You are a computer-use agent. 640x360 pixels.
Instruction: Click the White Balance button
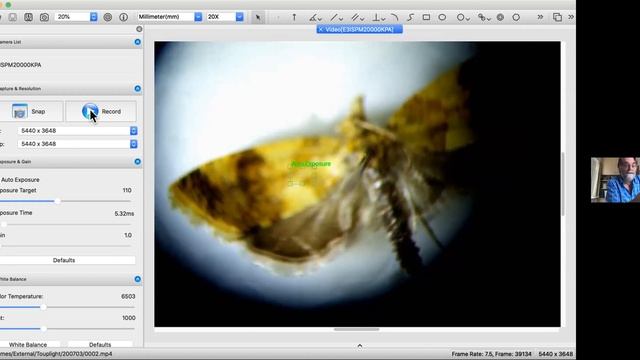28,345
